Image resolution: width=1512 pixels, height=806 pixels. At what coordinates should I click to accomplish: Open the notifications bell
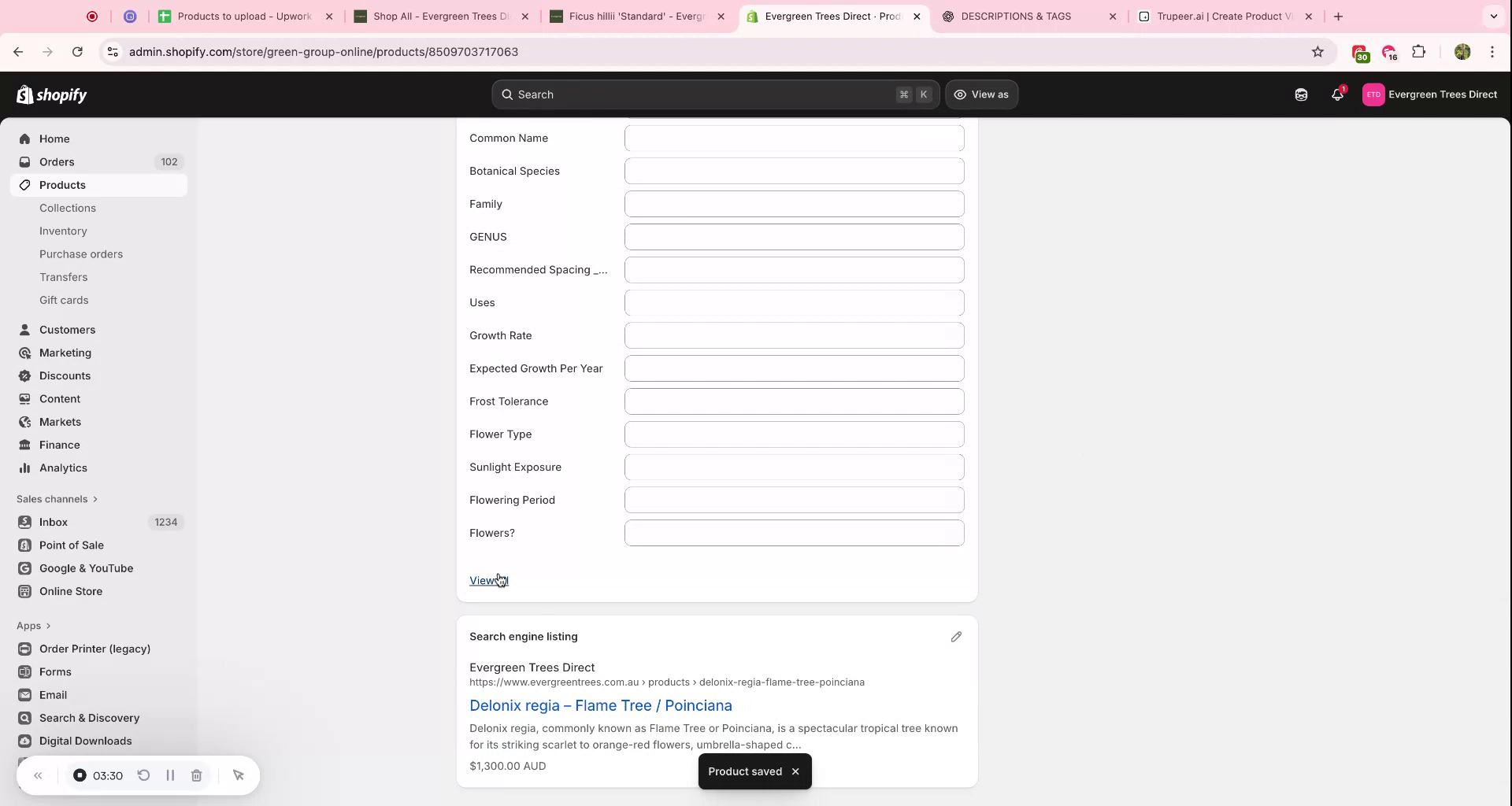[1338, 94]
